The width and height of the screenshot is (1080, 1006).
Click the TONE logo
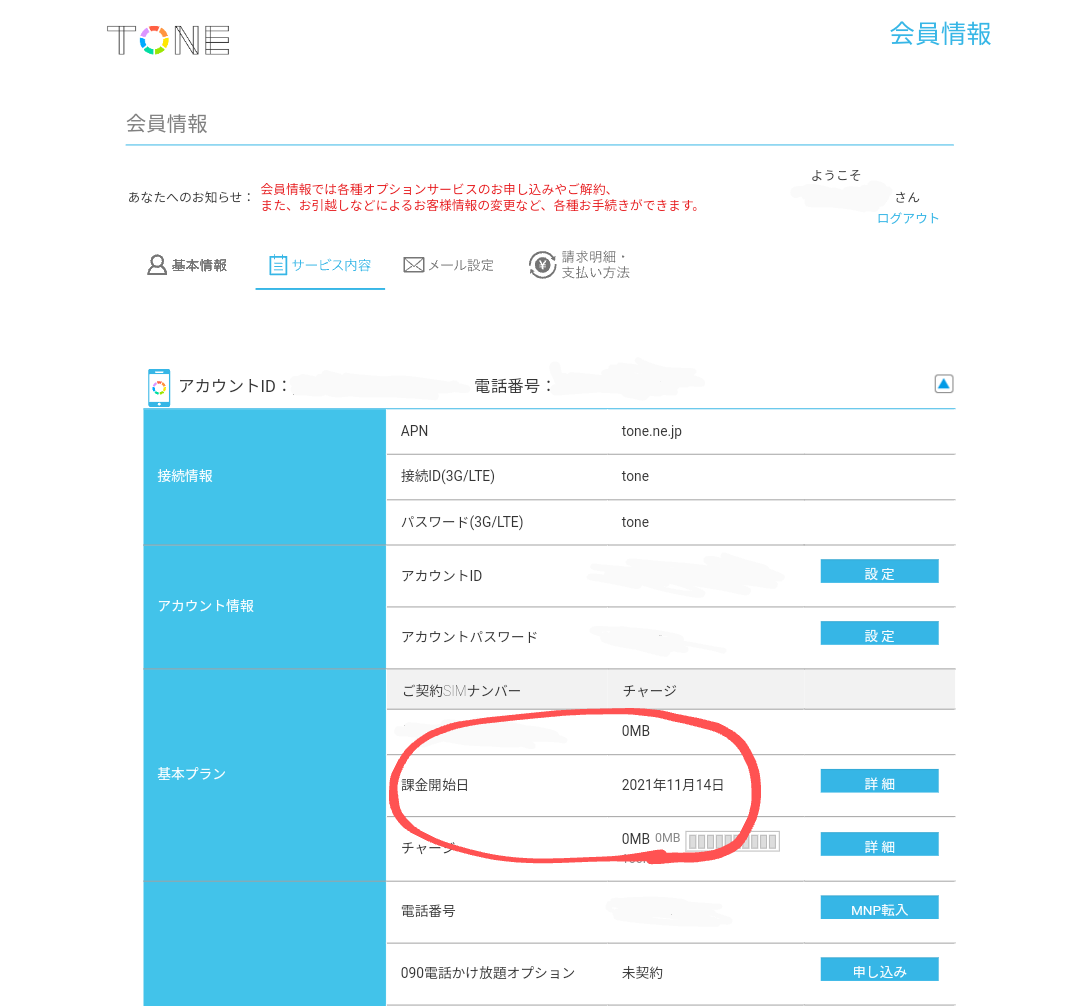[x=168, y=40]
